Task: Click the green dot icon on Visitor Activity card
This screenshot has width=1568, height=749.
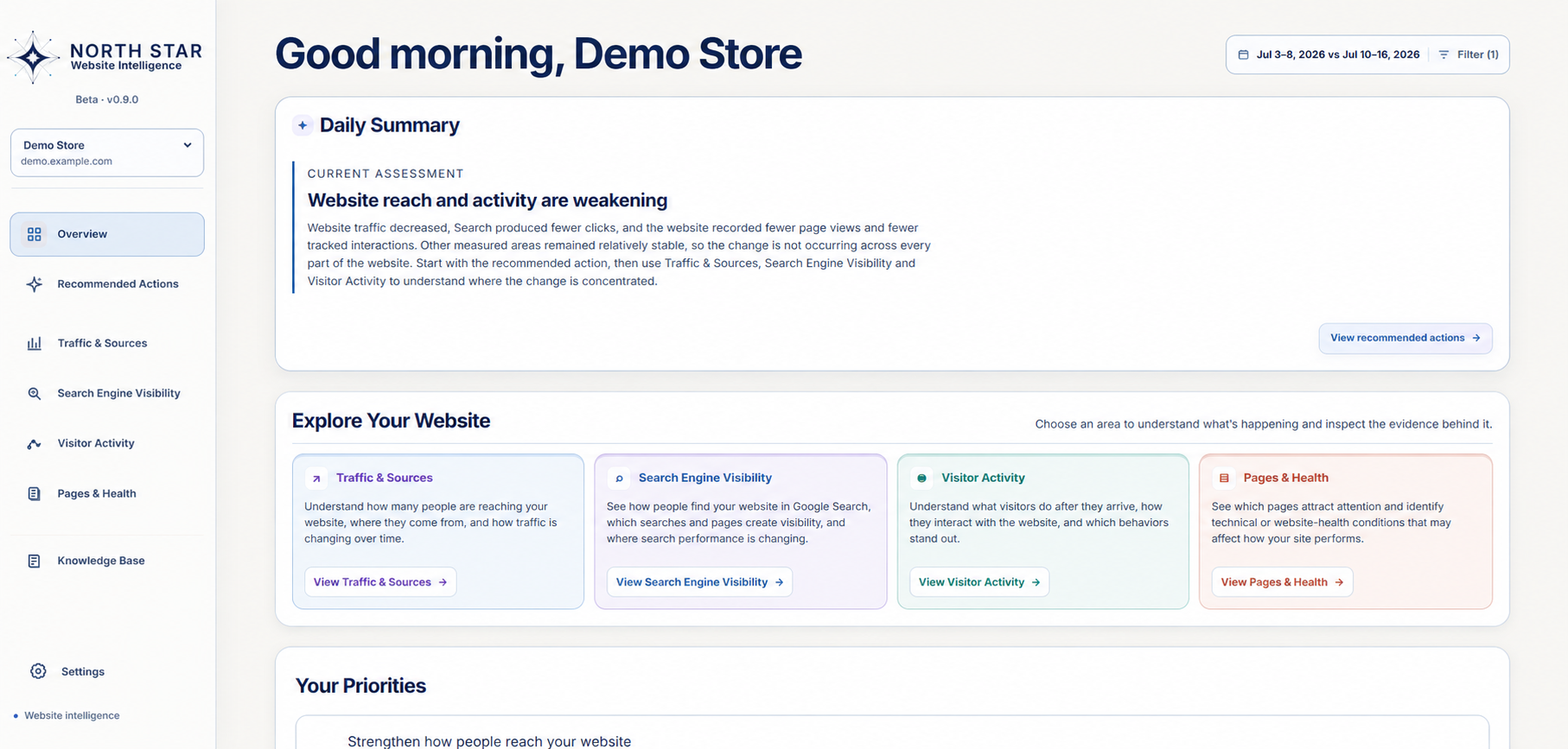Action: [x=921, y=478]
